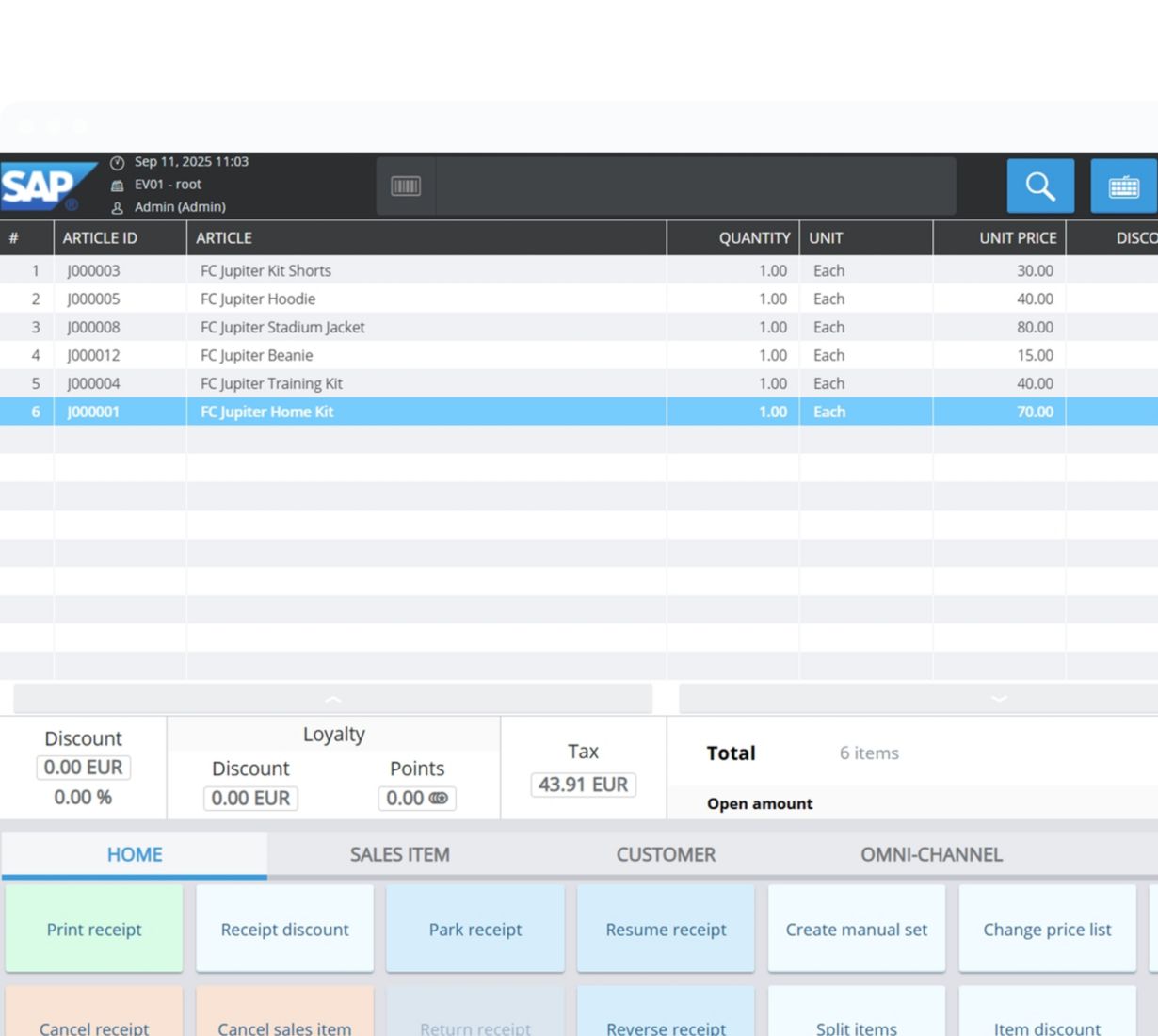Image resolution: width=1158 pixels, height=1036 pixels.
Task: Select the OMNI-CHANNEL tab
Action: [931, 854]
